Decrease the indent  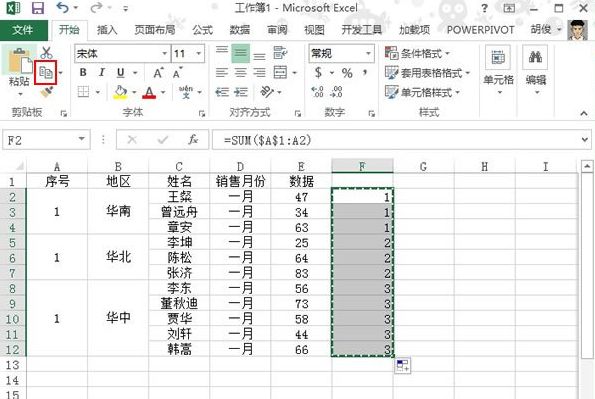(x=222, y=92)
